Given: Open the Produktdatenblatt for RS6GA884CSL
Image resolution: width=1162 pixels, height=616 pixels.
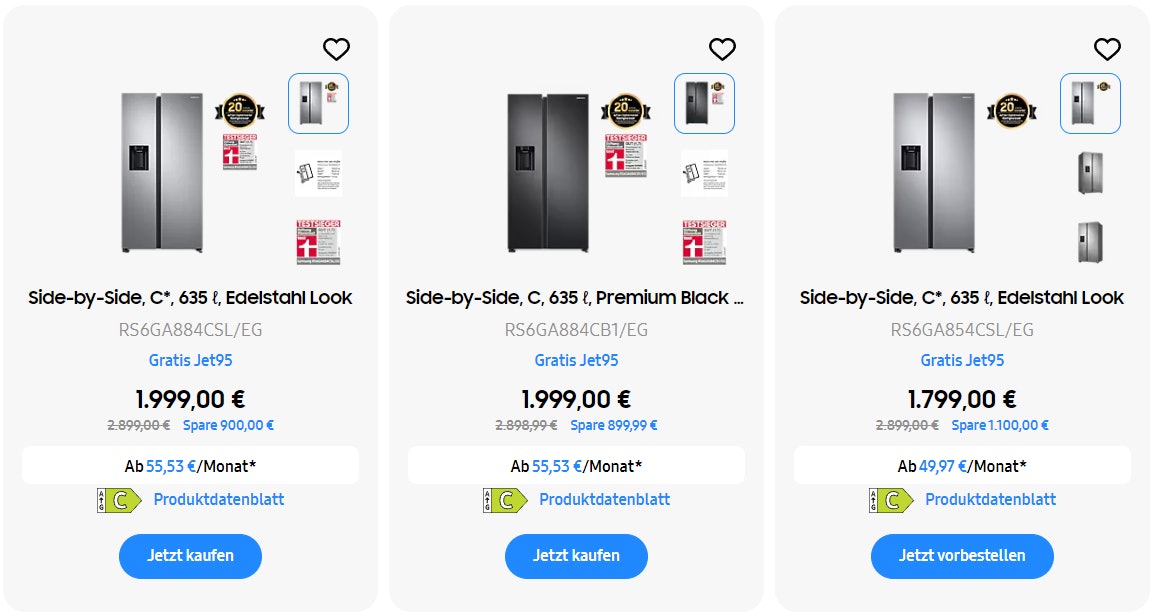Looking at the screenshot, I should 220,499.
